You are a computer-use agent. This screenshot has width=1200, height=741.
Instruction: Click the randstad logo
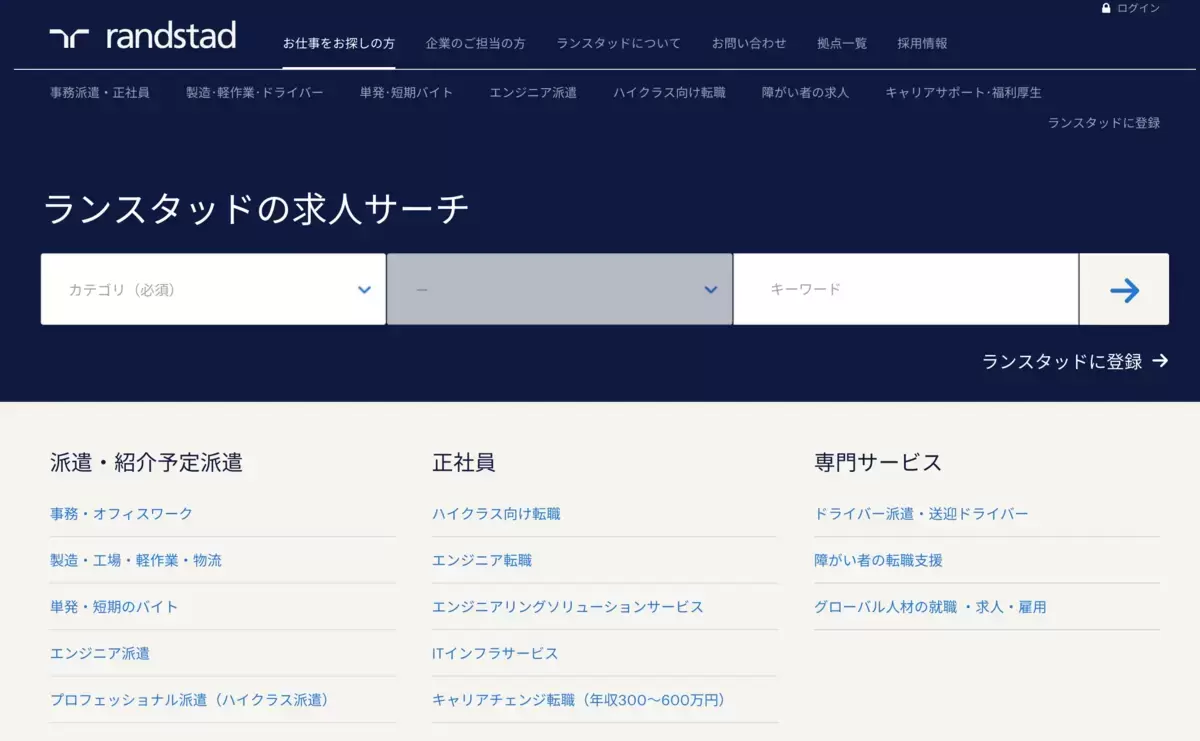click(x=143, y=37)
